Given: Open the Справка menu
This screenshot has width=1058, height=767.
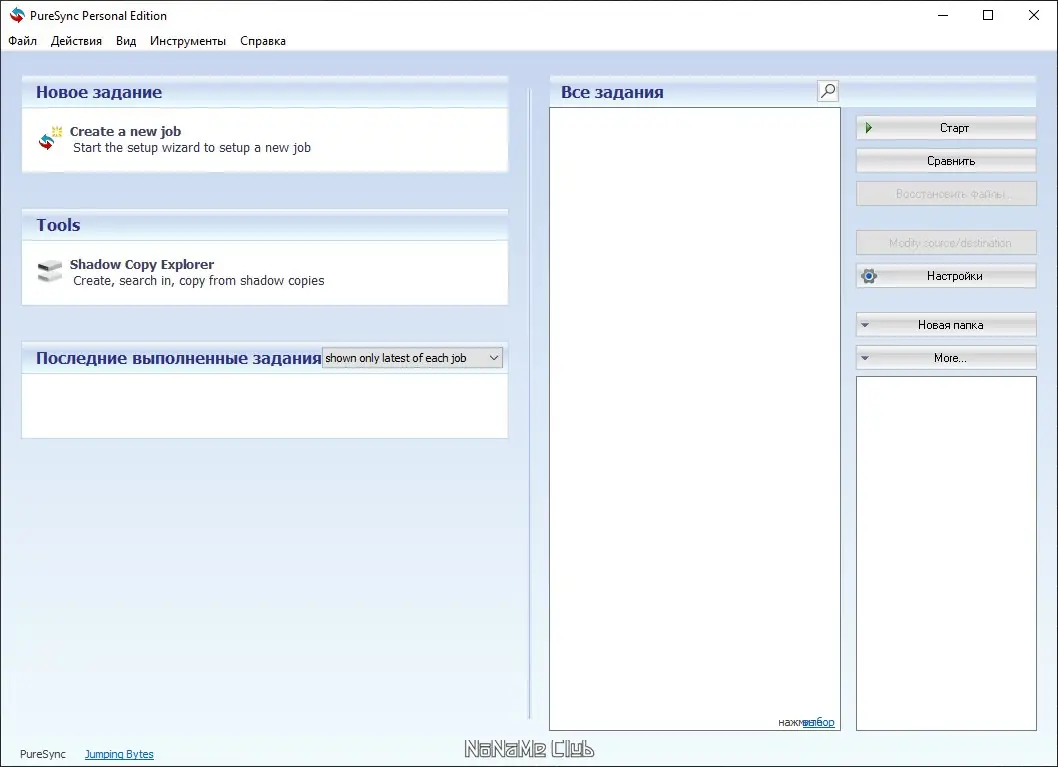Looking at the screenshot, I should 263,40.
